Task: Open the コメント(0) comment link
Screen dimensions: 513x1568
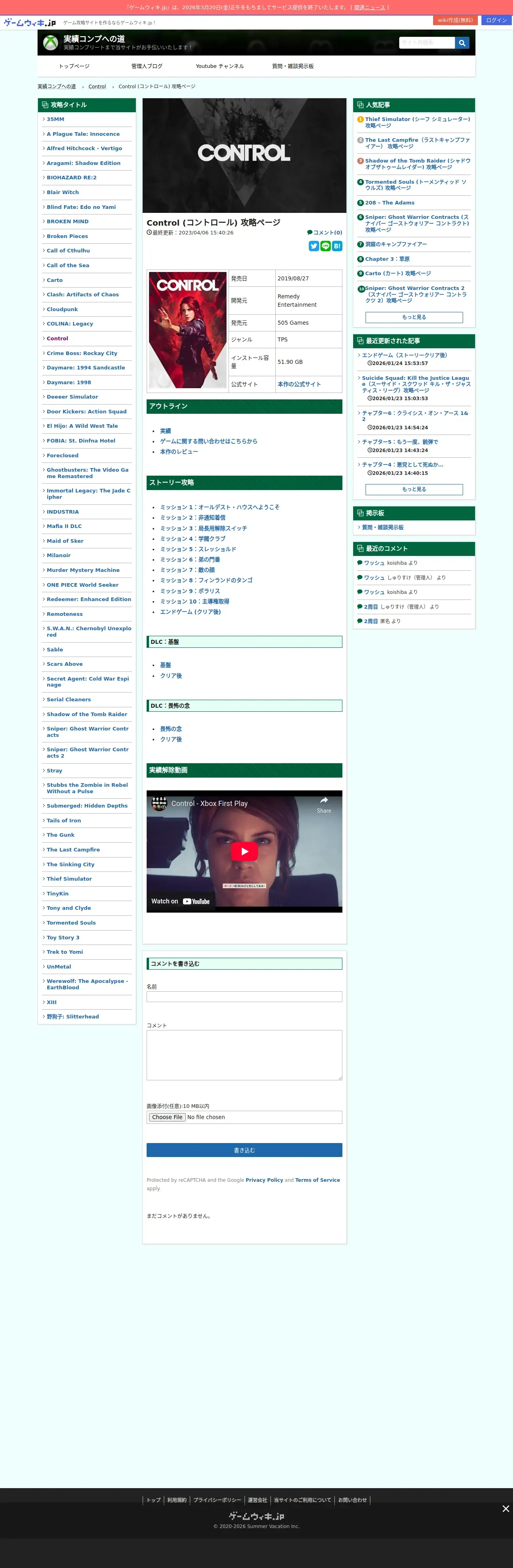Action: [325, 232]
